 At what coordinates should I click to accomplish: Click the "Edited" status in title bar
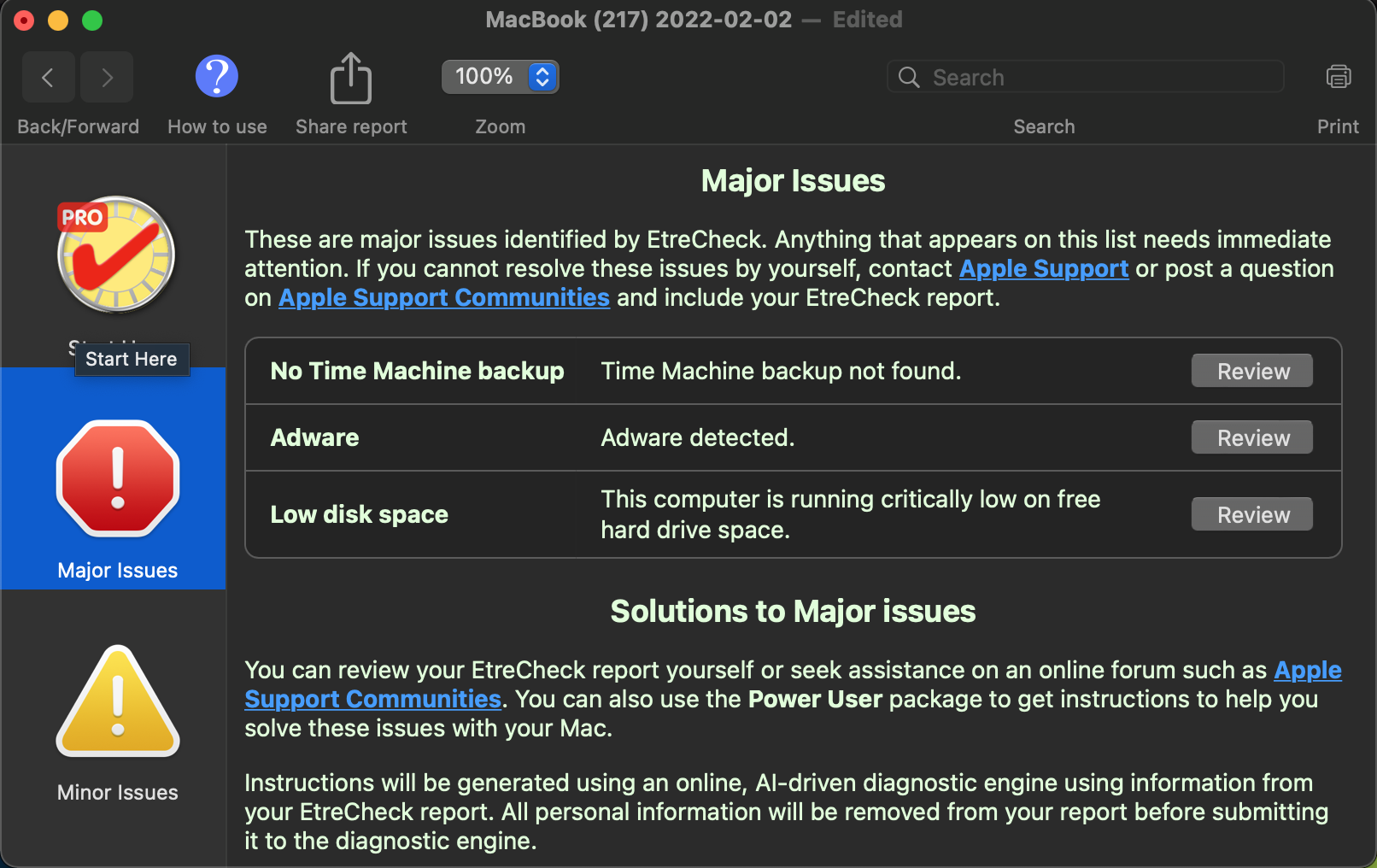pyautogui.click(x=867, y=20)
